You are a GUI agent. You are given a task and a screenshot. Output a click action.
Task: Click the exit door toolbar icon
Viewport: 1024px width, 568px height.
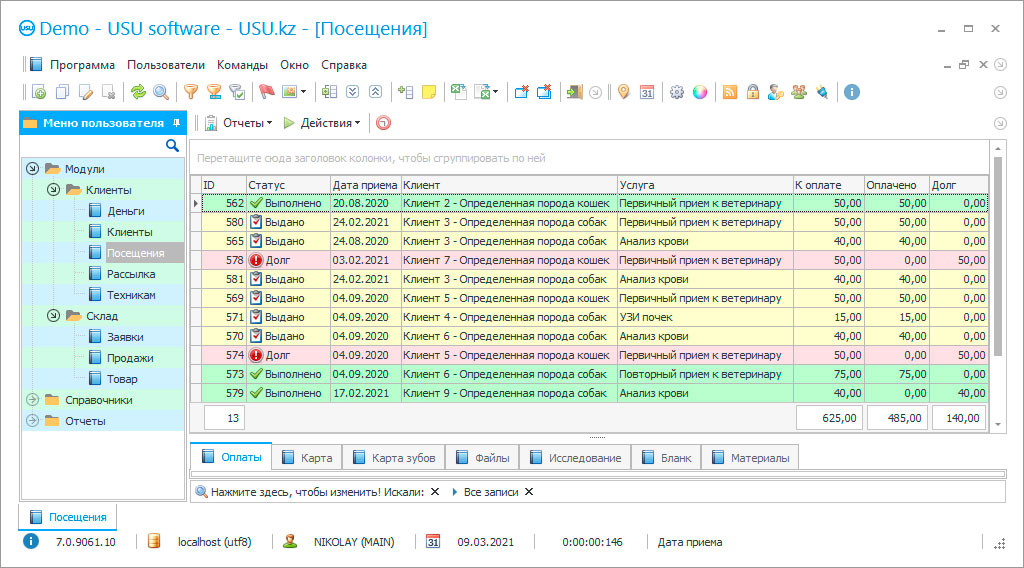pyautogui.click(x=574, y=92)
